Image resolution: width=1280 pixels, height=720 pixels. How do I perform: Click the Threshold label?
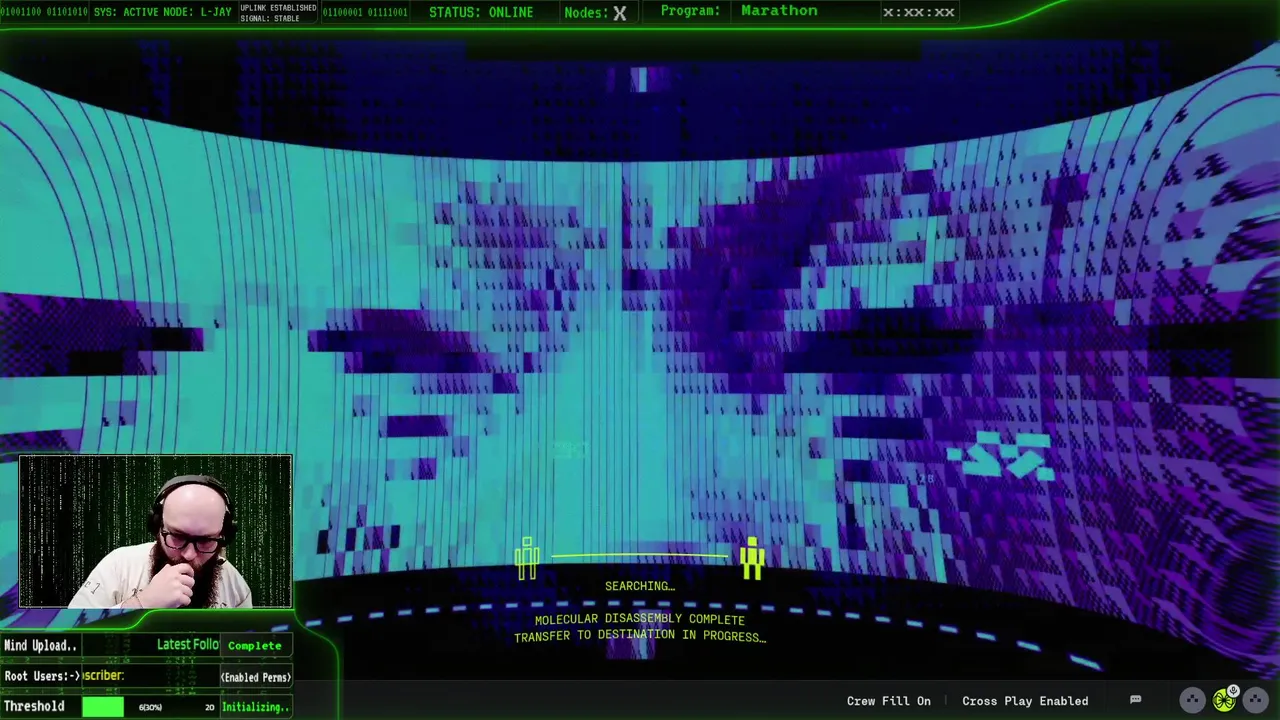34,706
